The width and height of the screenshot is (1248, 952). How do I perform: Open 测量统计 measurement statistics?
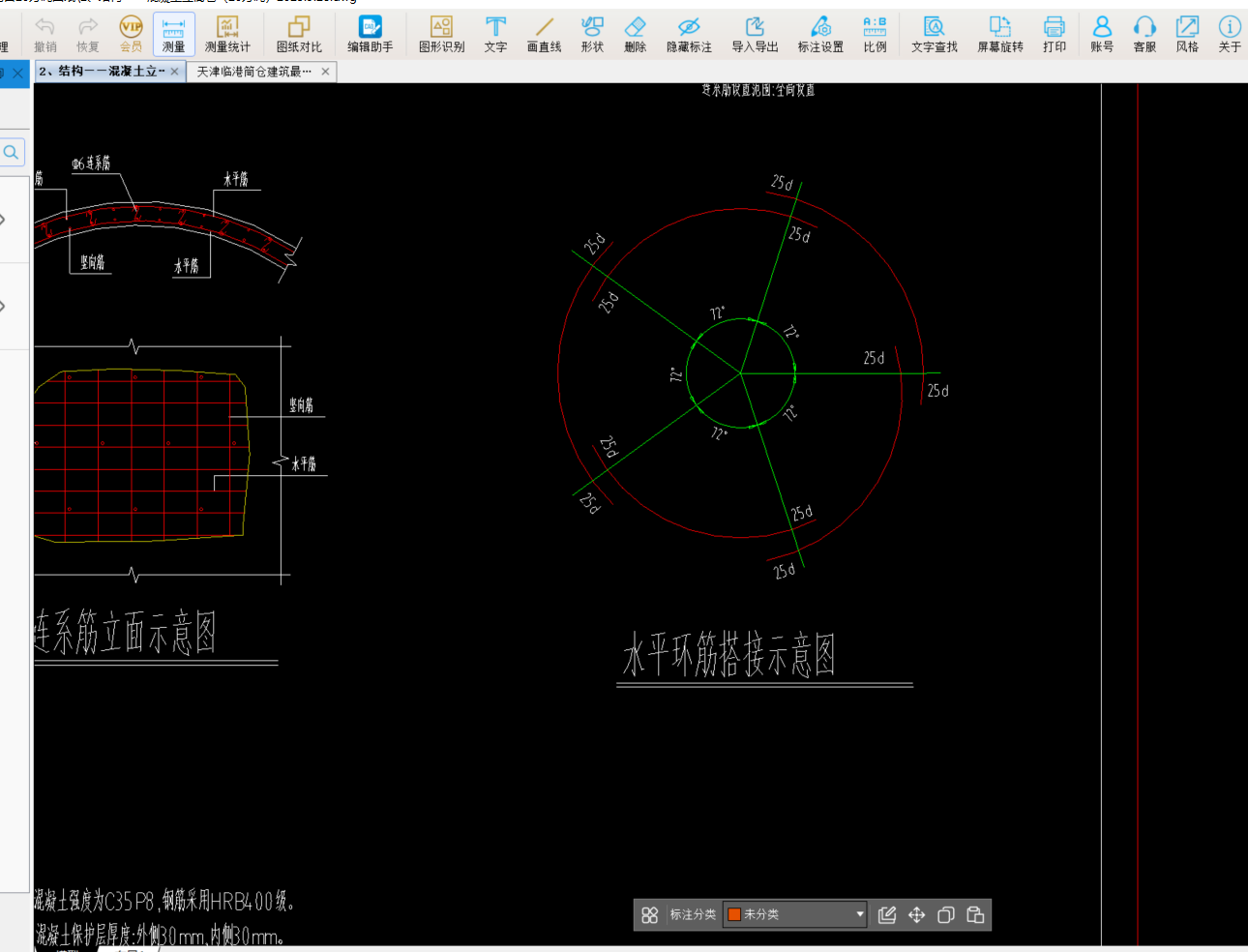click(227, 34)
